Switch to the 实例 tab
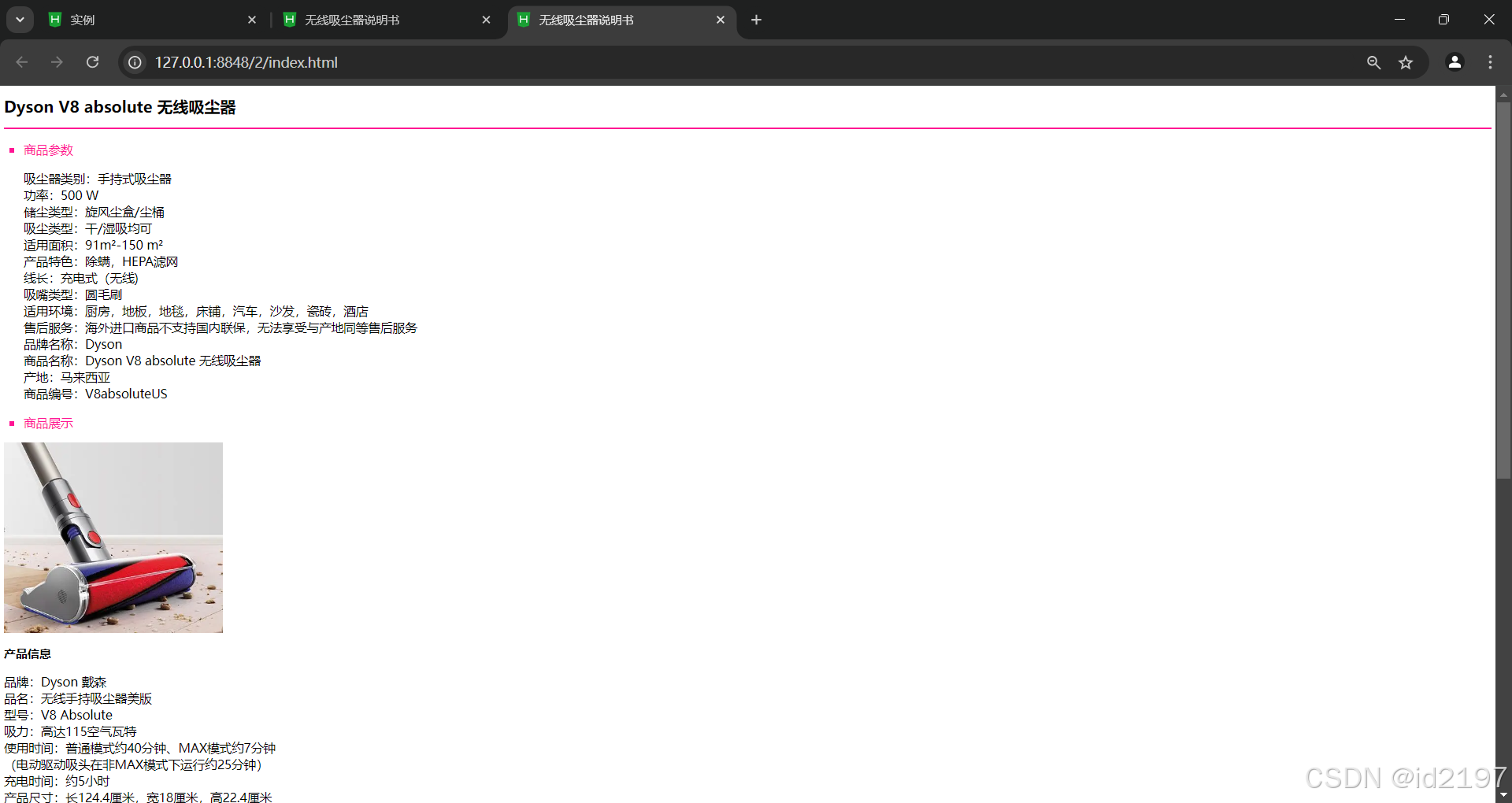 point(154,20)
